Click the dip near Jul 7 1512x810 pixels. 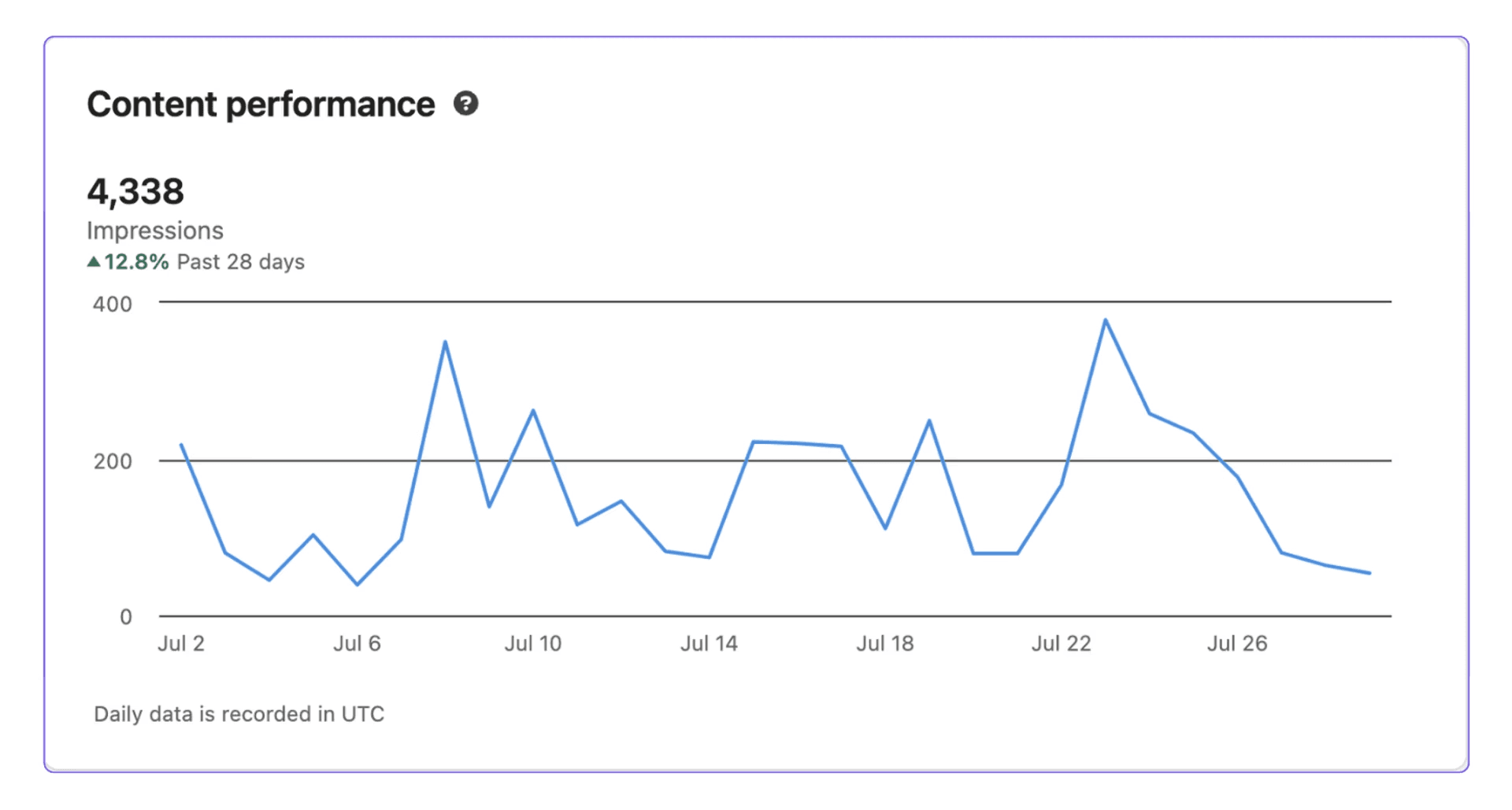tap(357, 584)
